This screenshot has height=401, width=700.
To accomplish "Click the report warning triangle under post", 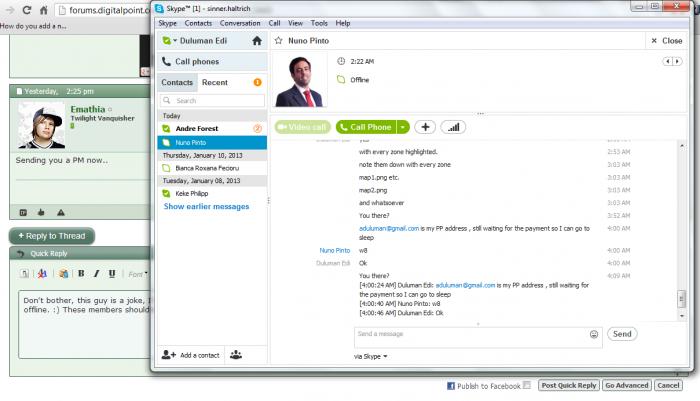I will 61,213.
